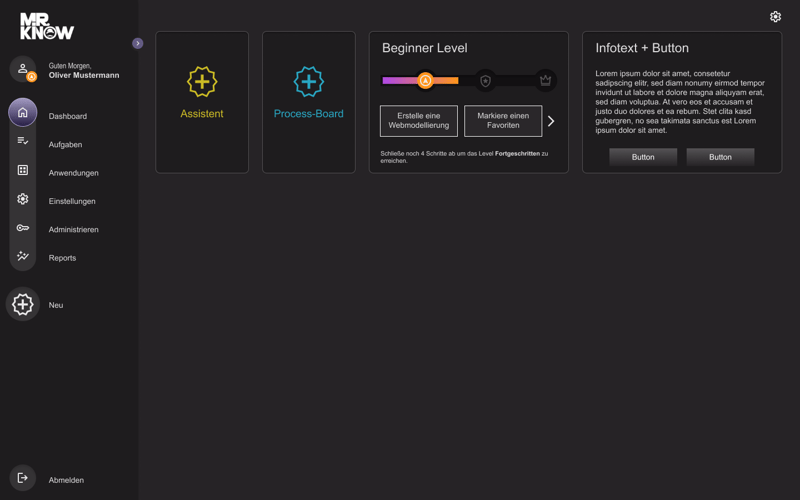Open settings gear in top right corner
The width and height of the screenshot is (800, 500).
click(x=775, y=17)
